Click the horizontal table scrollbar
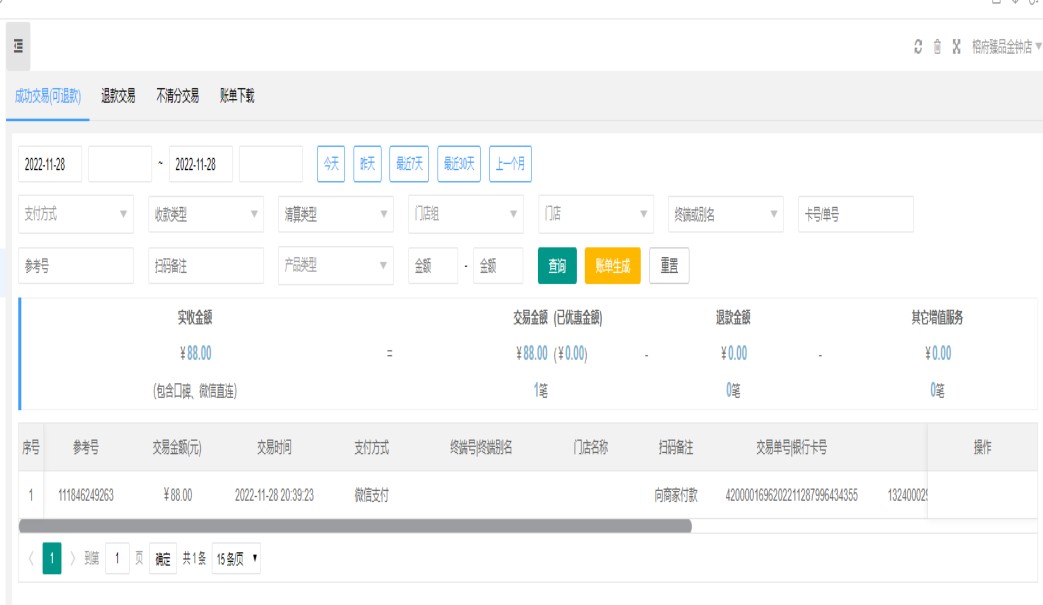The height and width of the screenshot is (605, 1043). (355, 525)
